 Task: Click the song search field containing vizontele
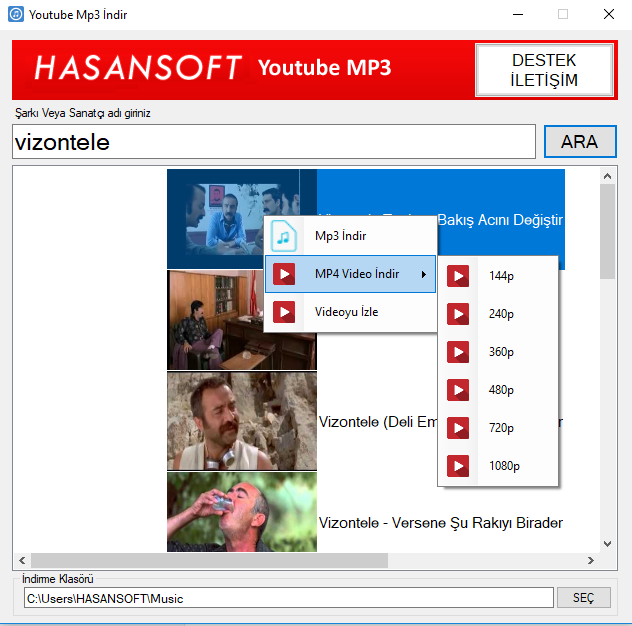tap(274, 141)
